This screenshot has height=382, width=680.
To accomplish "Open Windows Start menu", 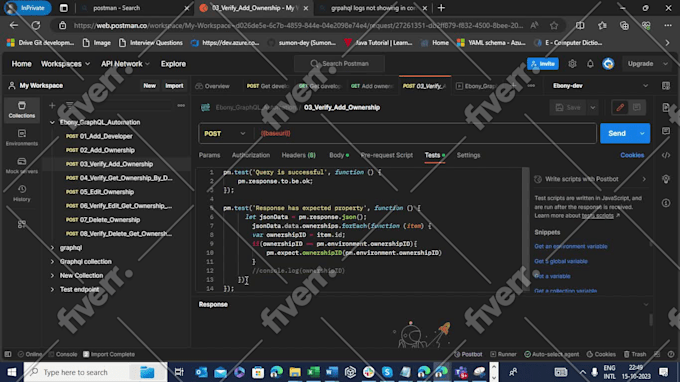I will coord(12,372).
